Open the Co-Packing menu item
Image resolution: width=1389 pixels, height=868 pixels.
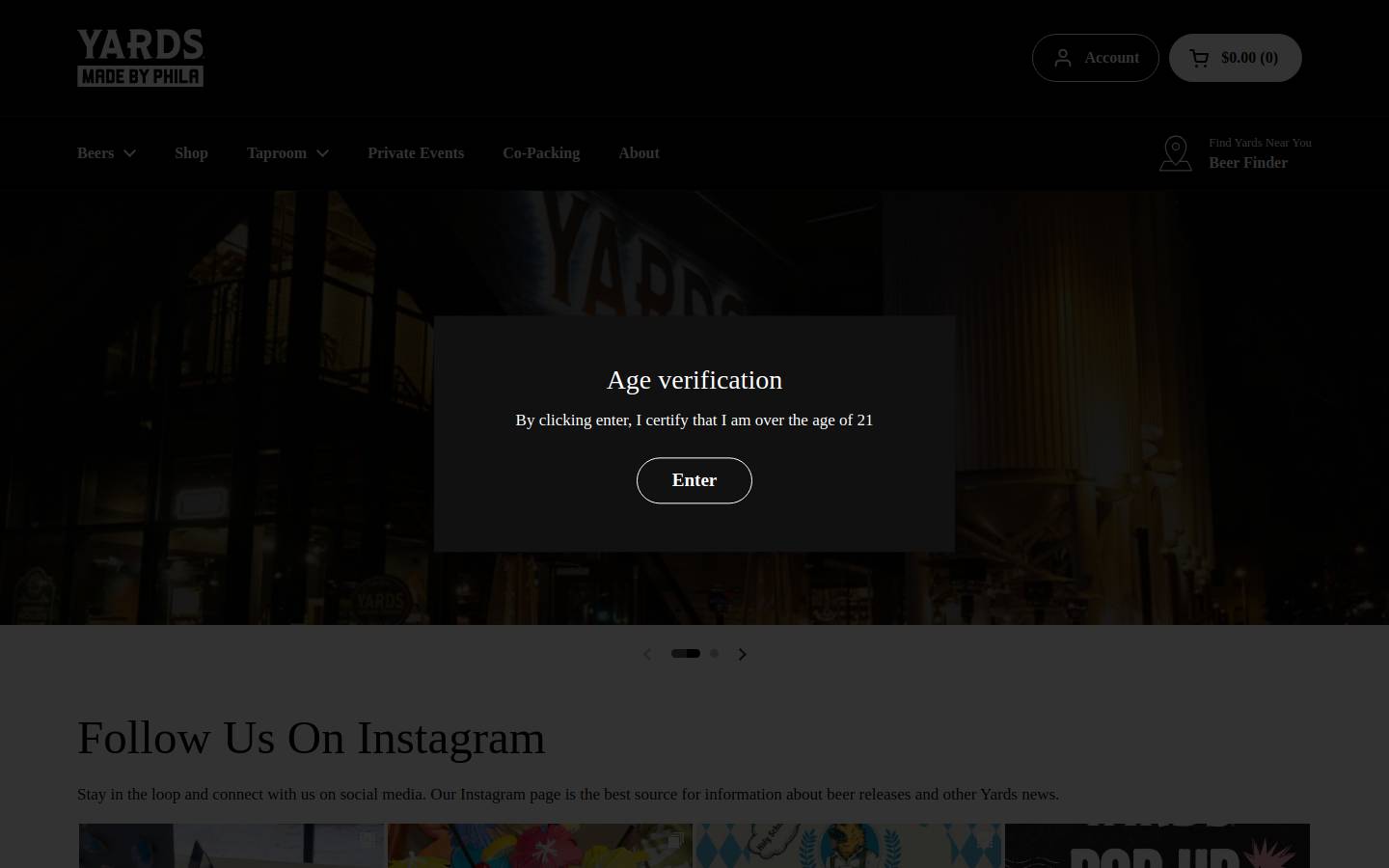pyautogui.click(x=541, y=153)
